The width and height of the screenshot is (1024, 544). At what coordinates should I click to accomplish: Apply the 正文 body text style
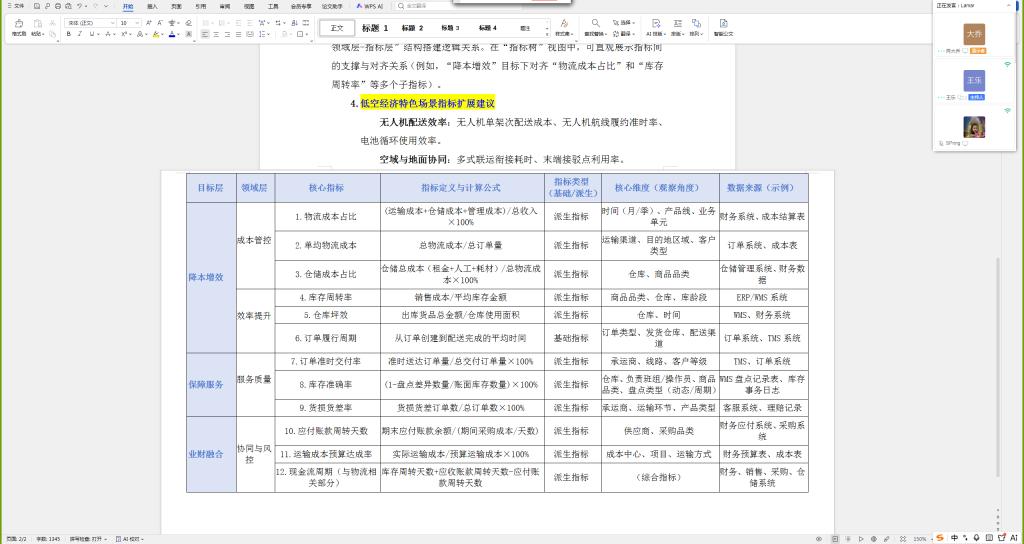(x=337, y=28)
